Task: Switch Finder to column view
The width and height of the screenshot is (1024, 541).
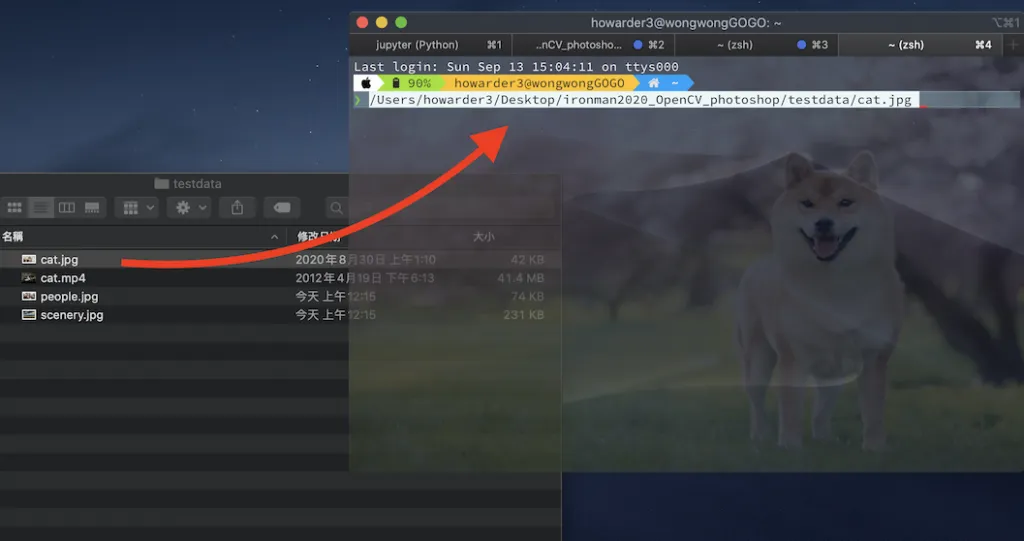Action: tap(67, 208)
